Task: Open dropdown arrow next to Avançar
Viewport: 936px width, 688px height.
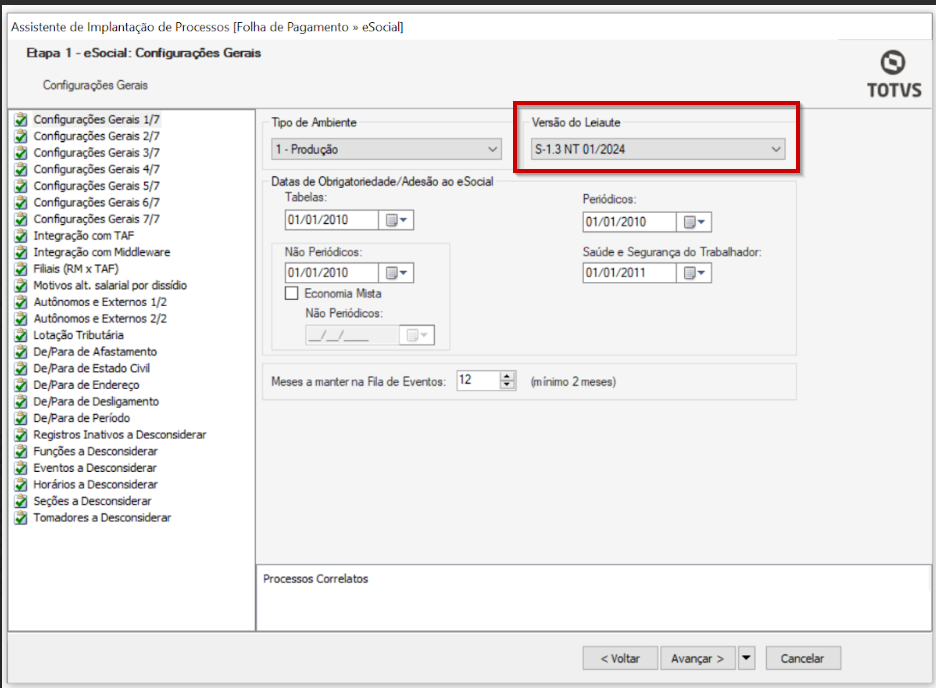Action: pos(746,658)
